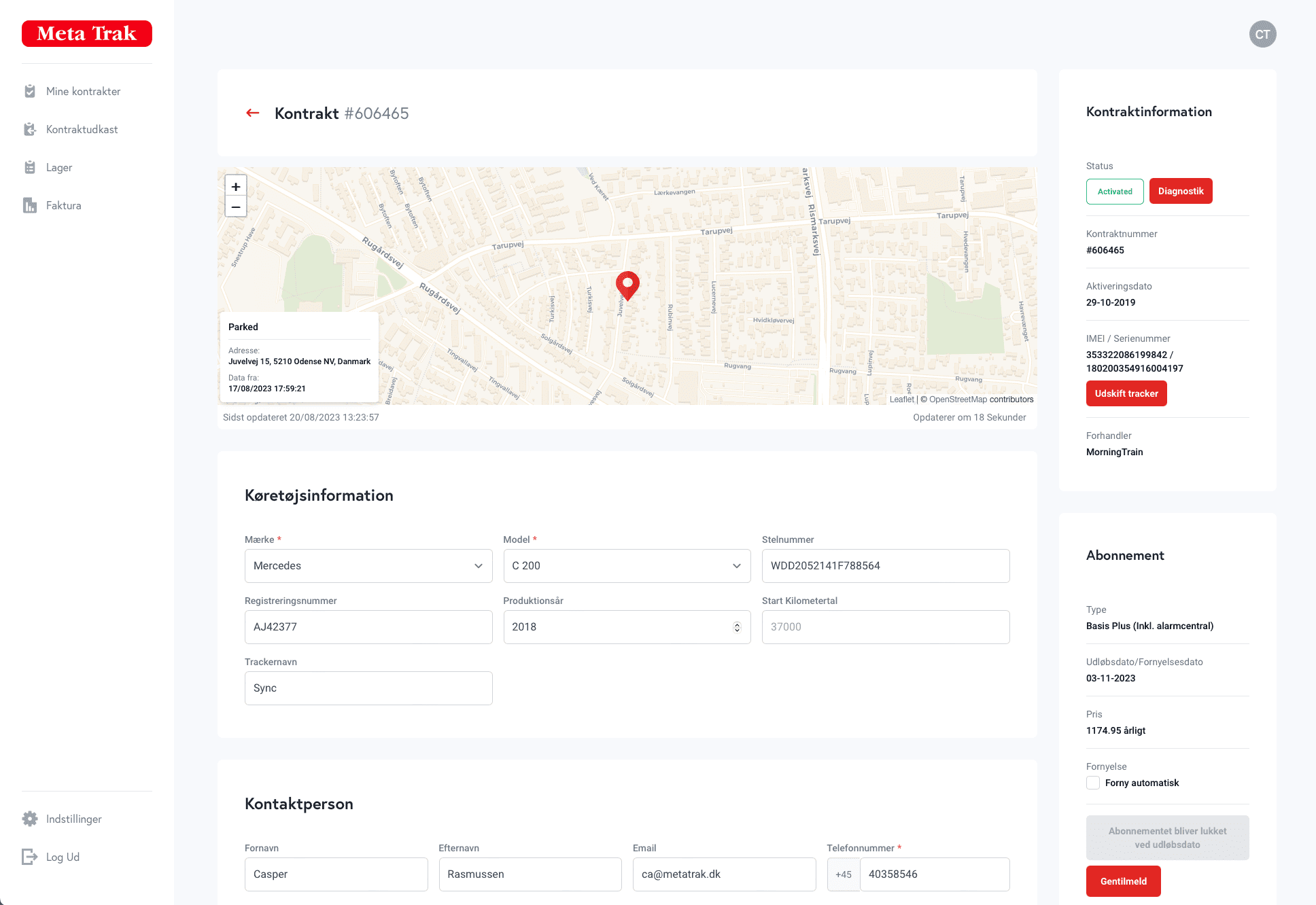Click the Mine kontrakter sidebar icon
1316x905 pixels.
(x=30, y=91)
